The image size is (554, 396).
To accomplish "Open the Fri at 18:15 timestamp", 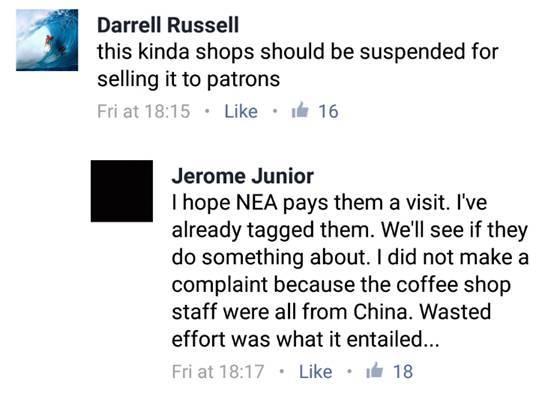I will 144,111.
